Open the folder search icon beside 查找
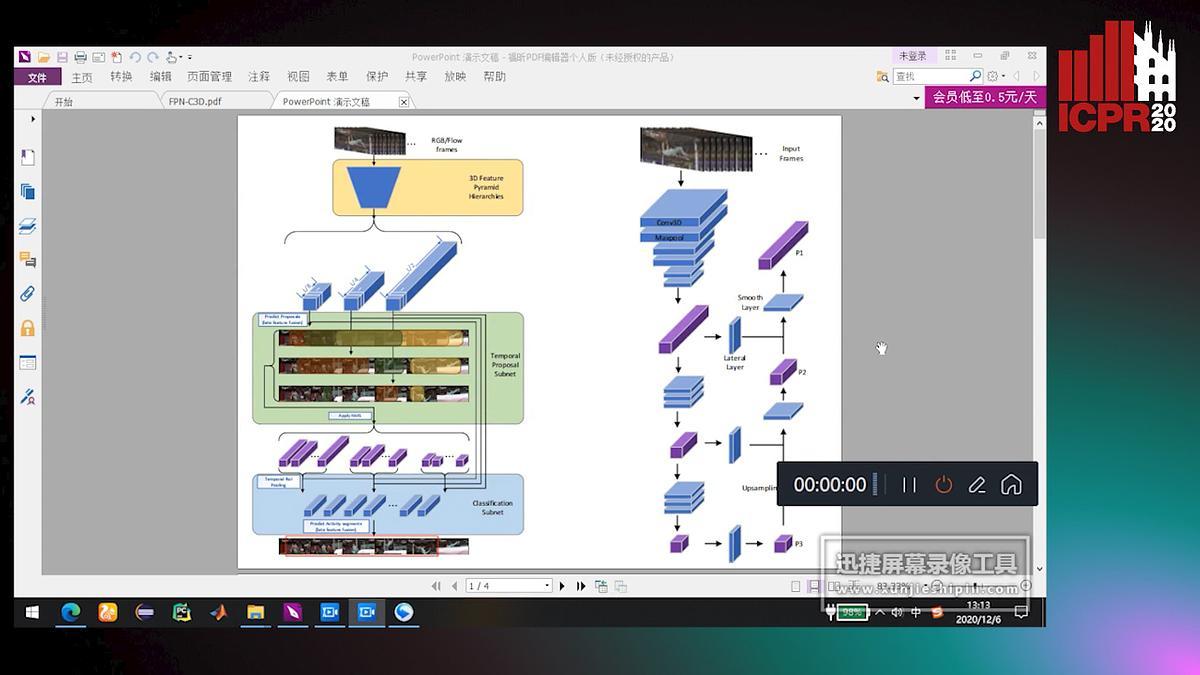 [x=883, y=77]
